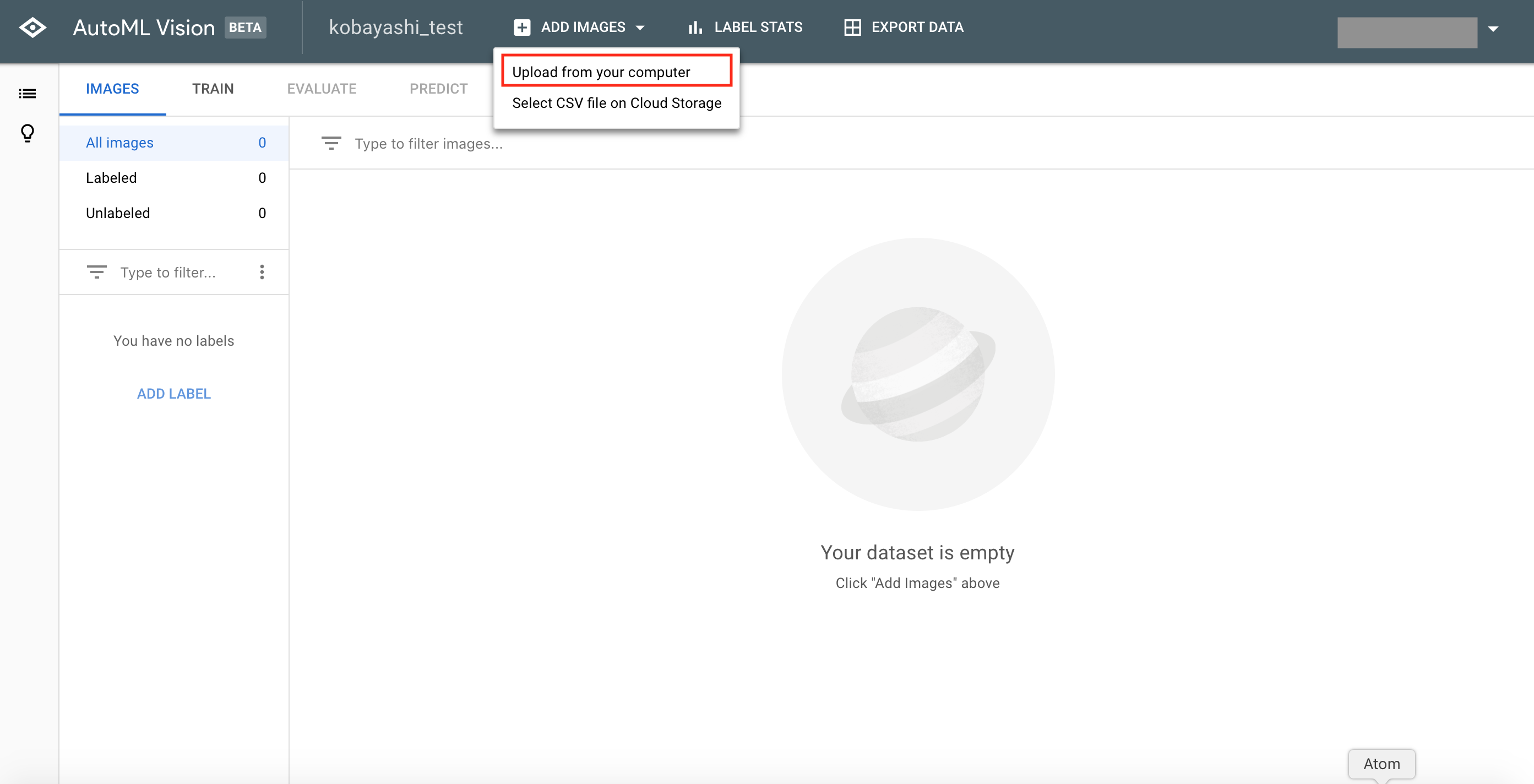1534x784 pixels.
Task: Click the kobayashi_test dataset name
Action: (x=395, y=28)
